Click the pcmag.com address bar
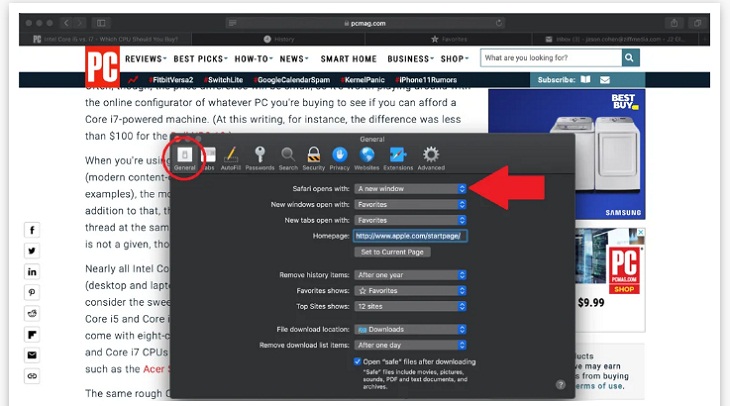The image size is (730, 406). 365,23
